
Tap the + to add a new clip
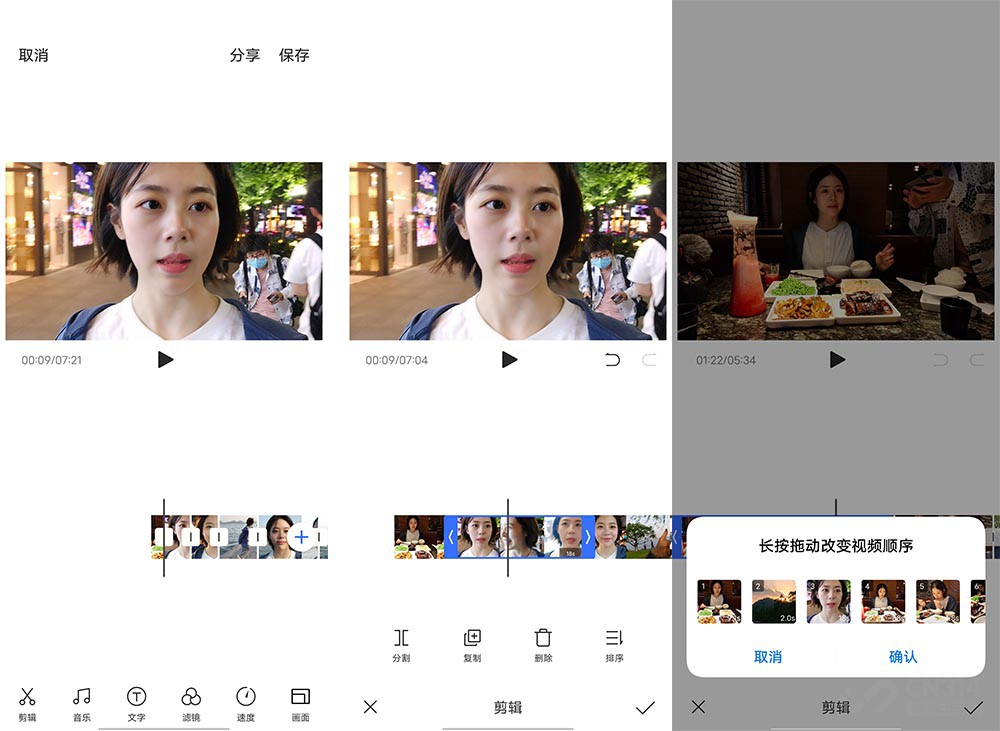coord(299,536)
